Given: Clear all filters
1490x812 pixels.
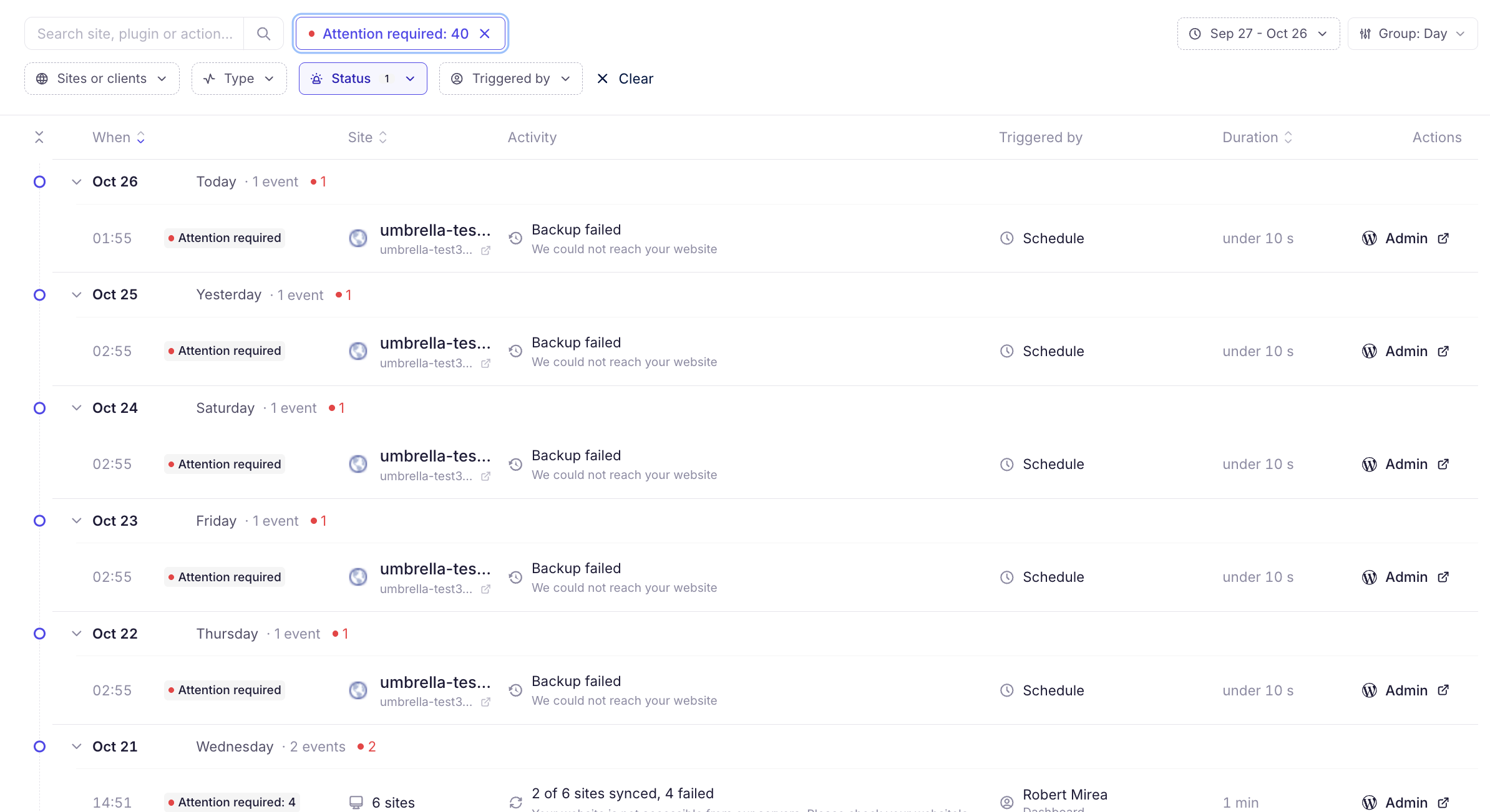Looking at the screenshot, I should [625, 79].
